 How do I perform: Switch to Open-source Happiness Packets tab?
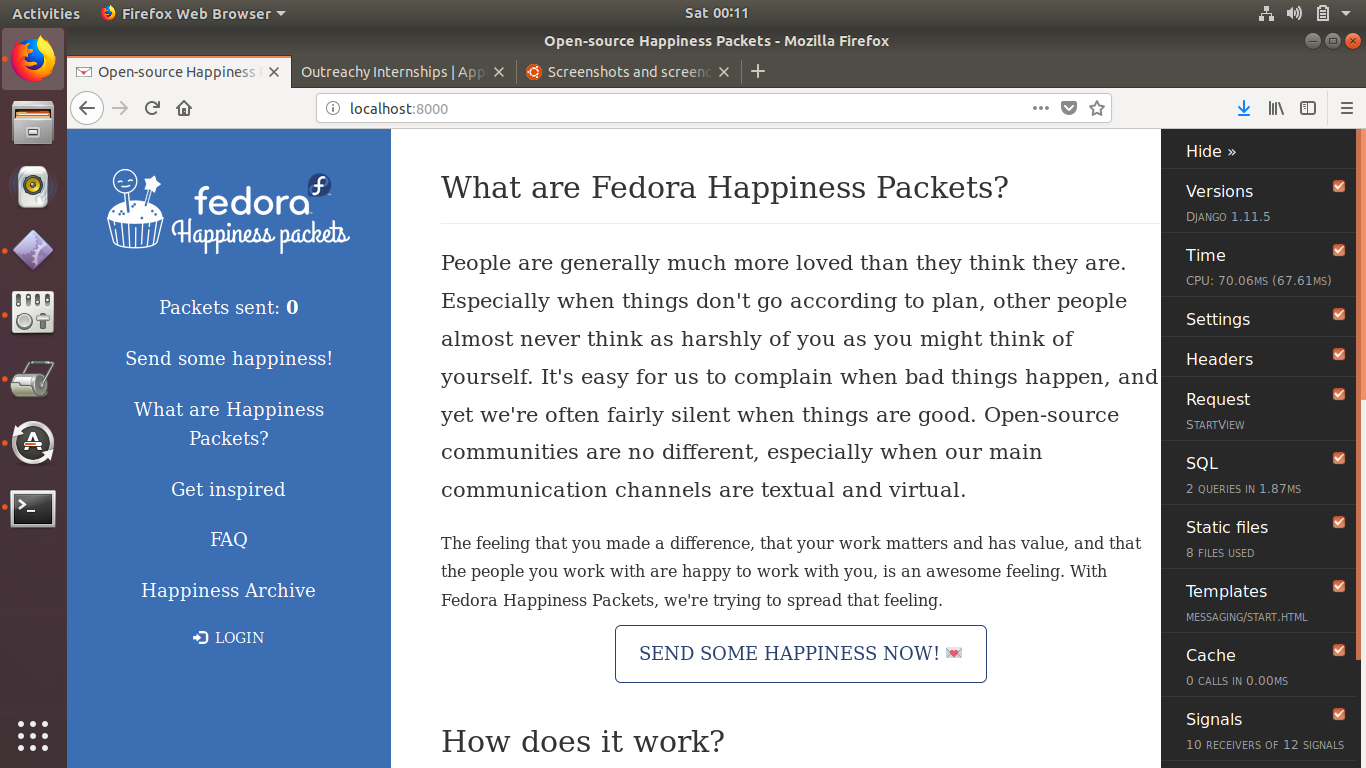click(x=179, y=72)
